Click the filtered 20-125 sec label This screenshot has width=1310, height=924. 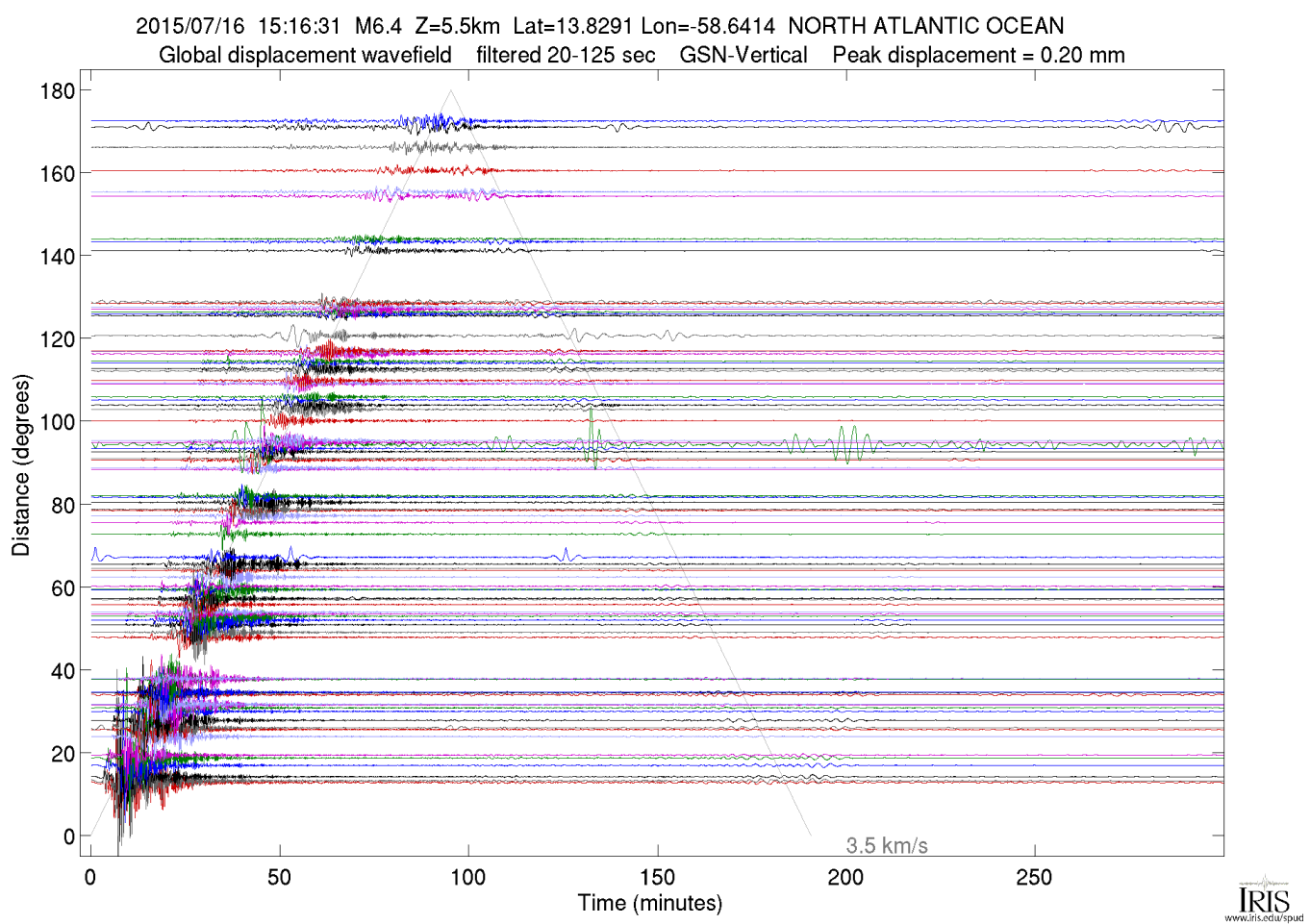566,56
